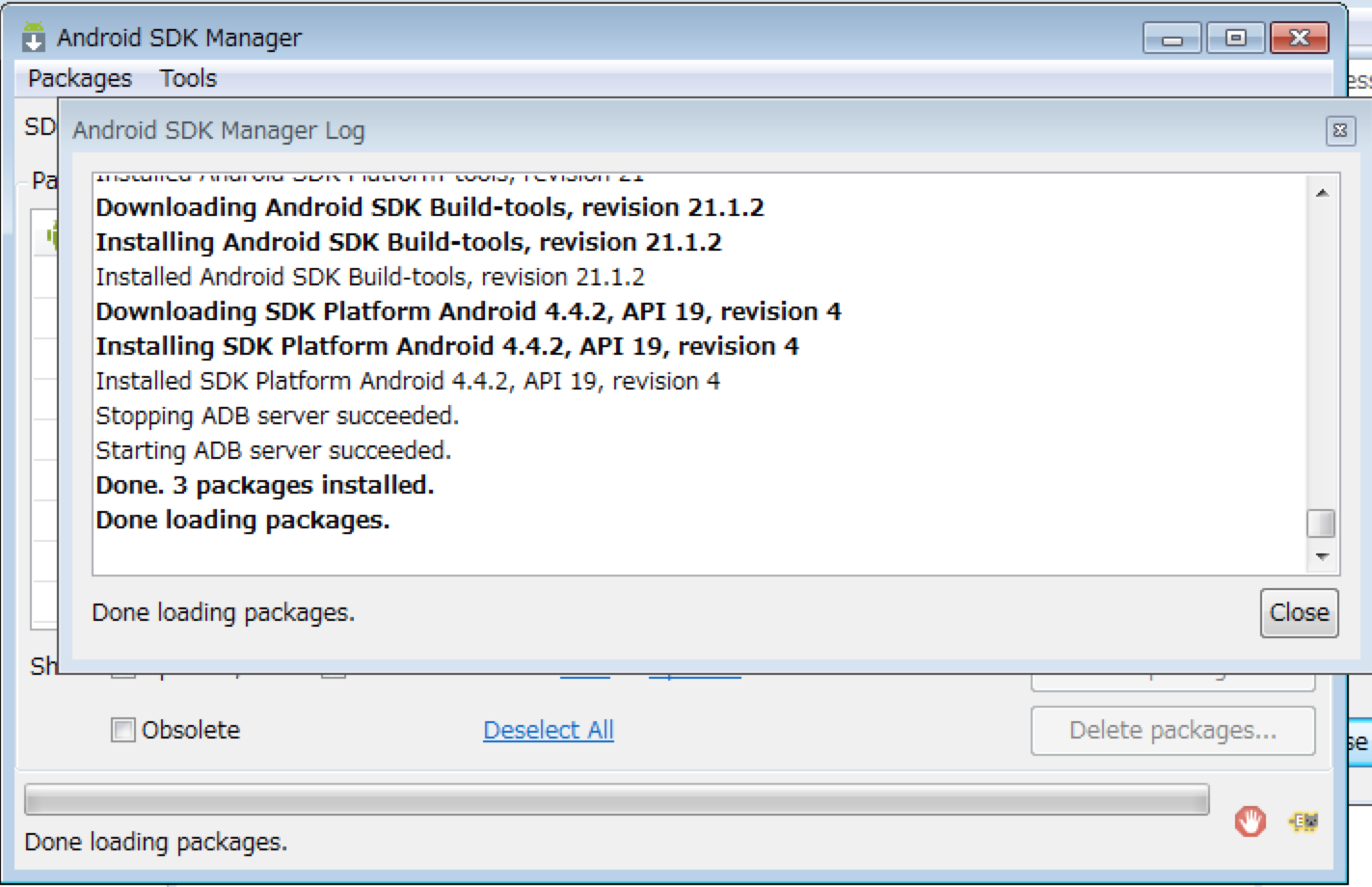
Task: Open the Packages menu
Action: pyautogui.click(x=80, y=78)
